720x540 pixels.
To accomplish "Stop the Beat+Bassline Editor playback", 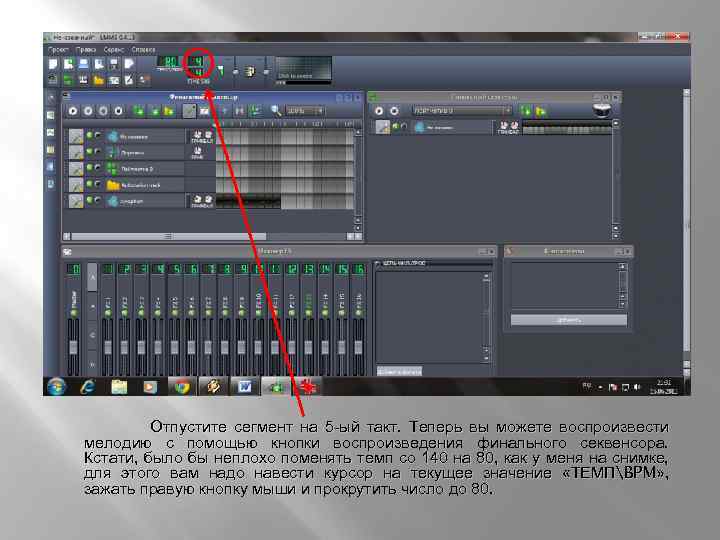I will pos(394,111).
